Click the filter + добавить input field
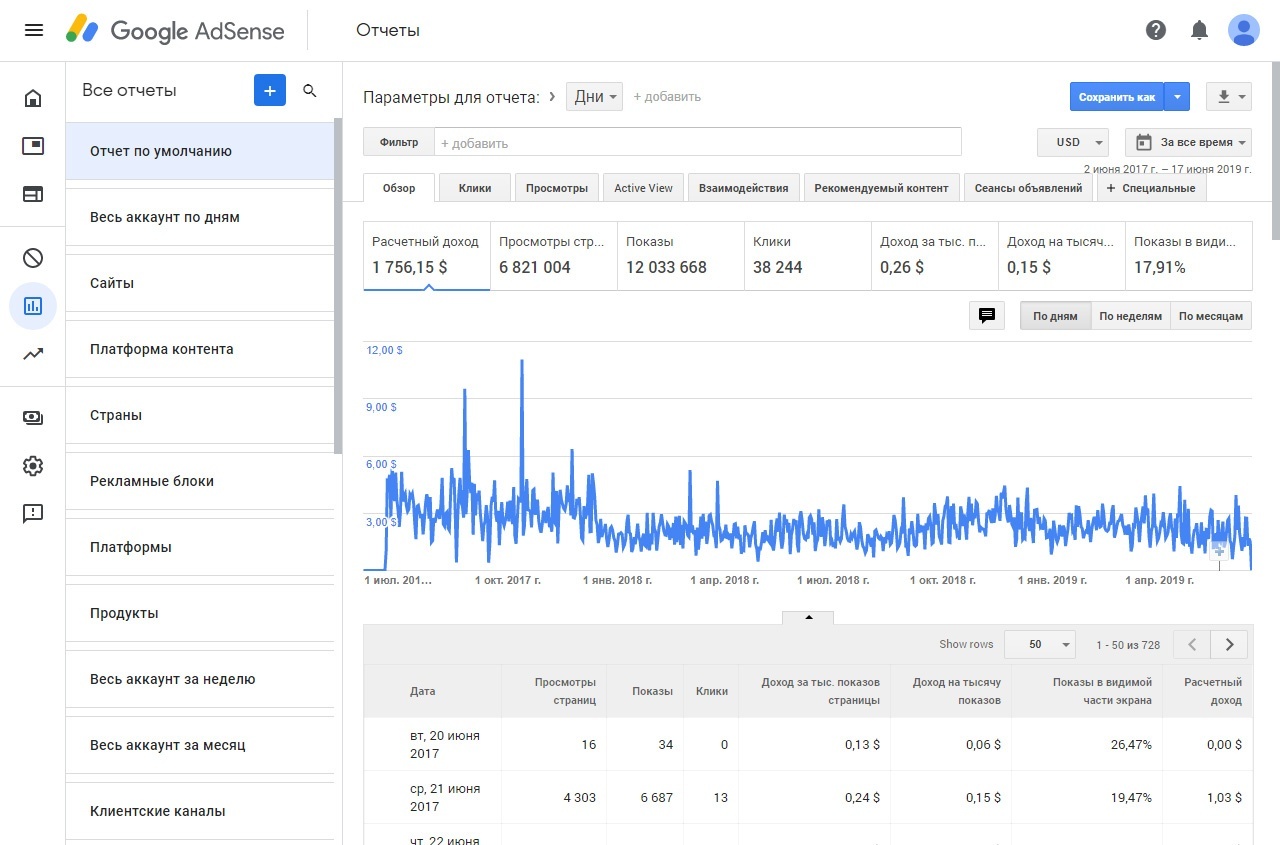1280x845 pixels. tap(697, 143)
